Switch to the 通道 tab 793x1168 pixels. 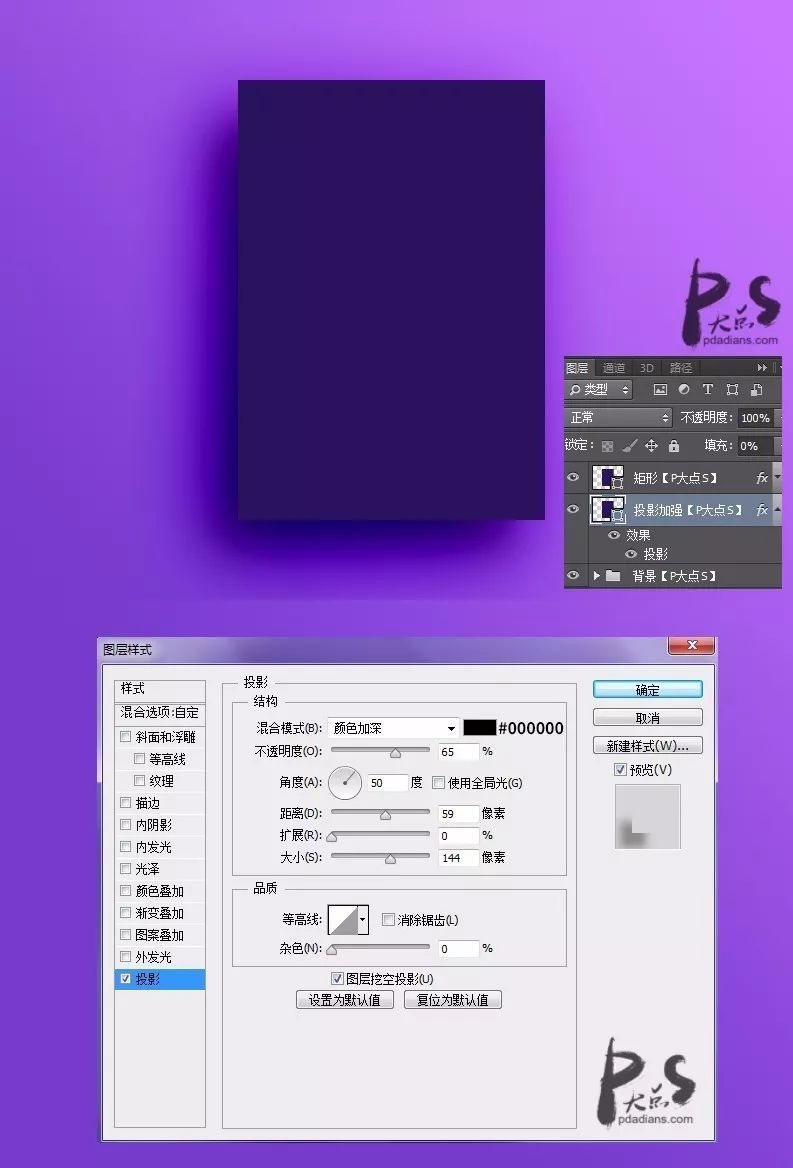[614, 368]
